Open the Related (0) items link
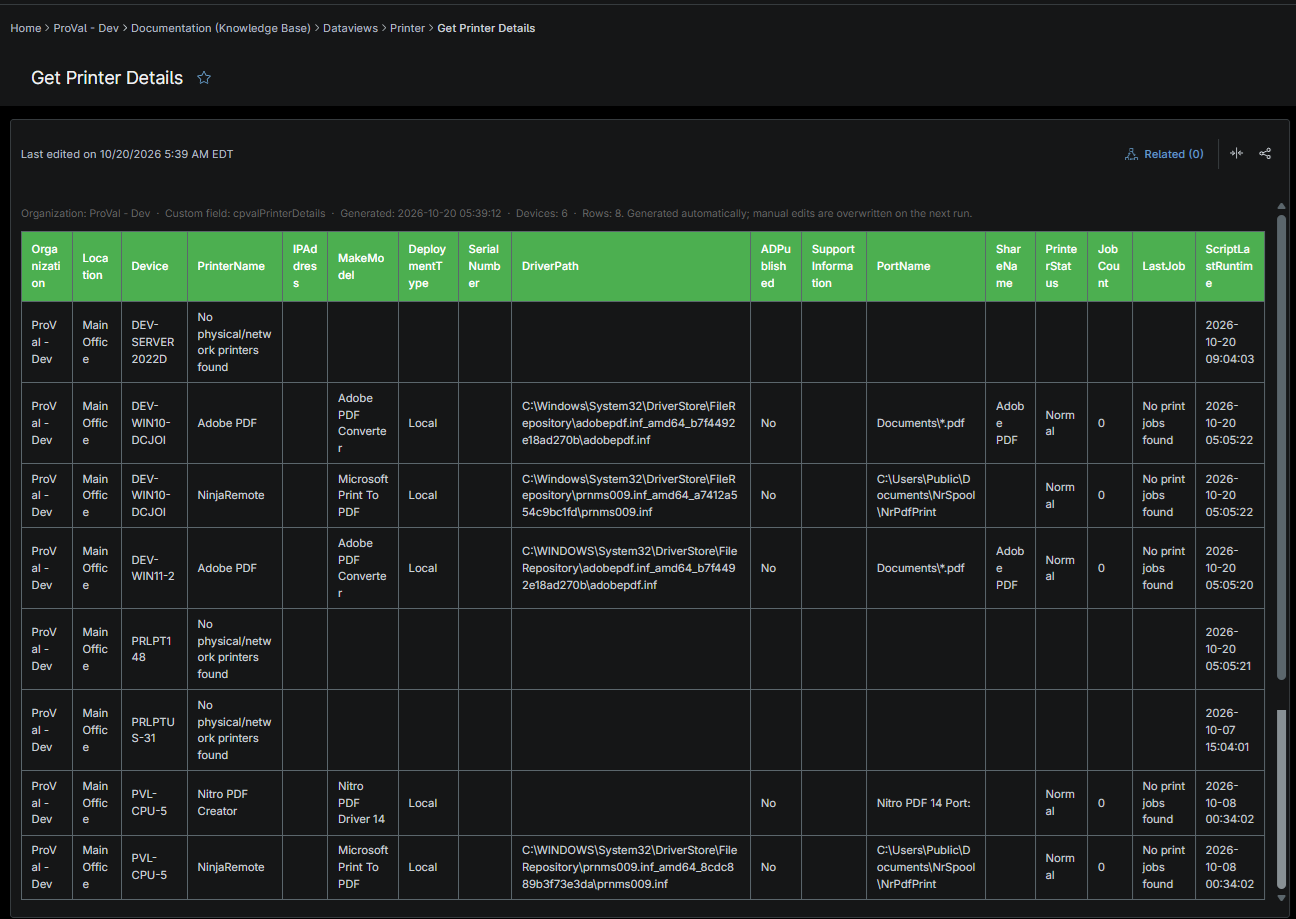The width and height of the screenshot is (1296, 919). coord(1164,154)
